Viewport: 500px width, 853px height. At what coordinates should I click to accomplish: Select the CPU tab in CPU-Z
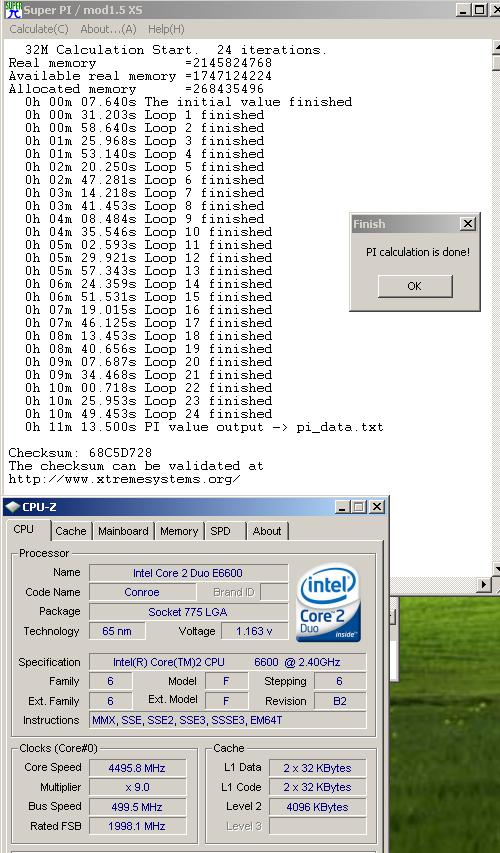[x=23, y=529]
